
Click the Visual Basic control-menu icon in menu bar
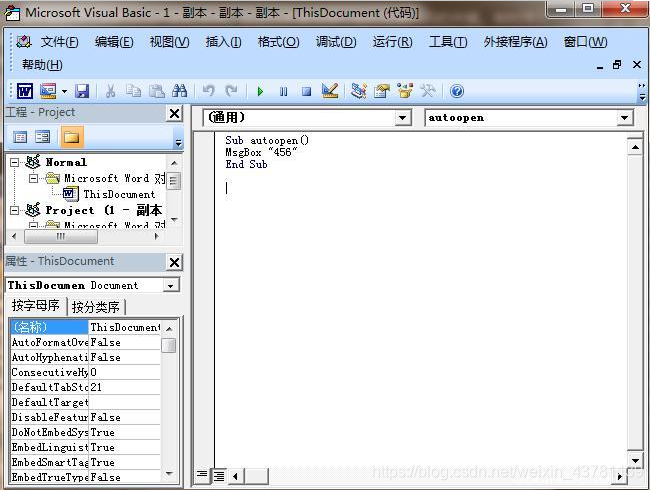pyautogui.click(x=23, y=42)
